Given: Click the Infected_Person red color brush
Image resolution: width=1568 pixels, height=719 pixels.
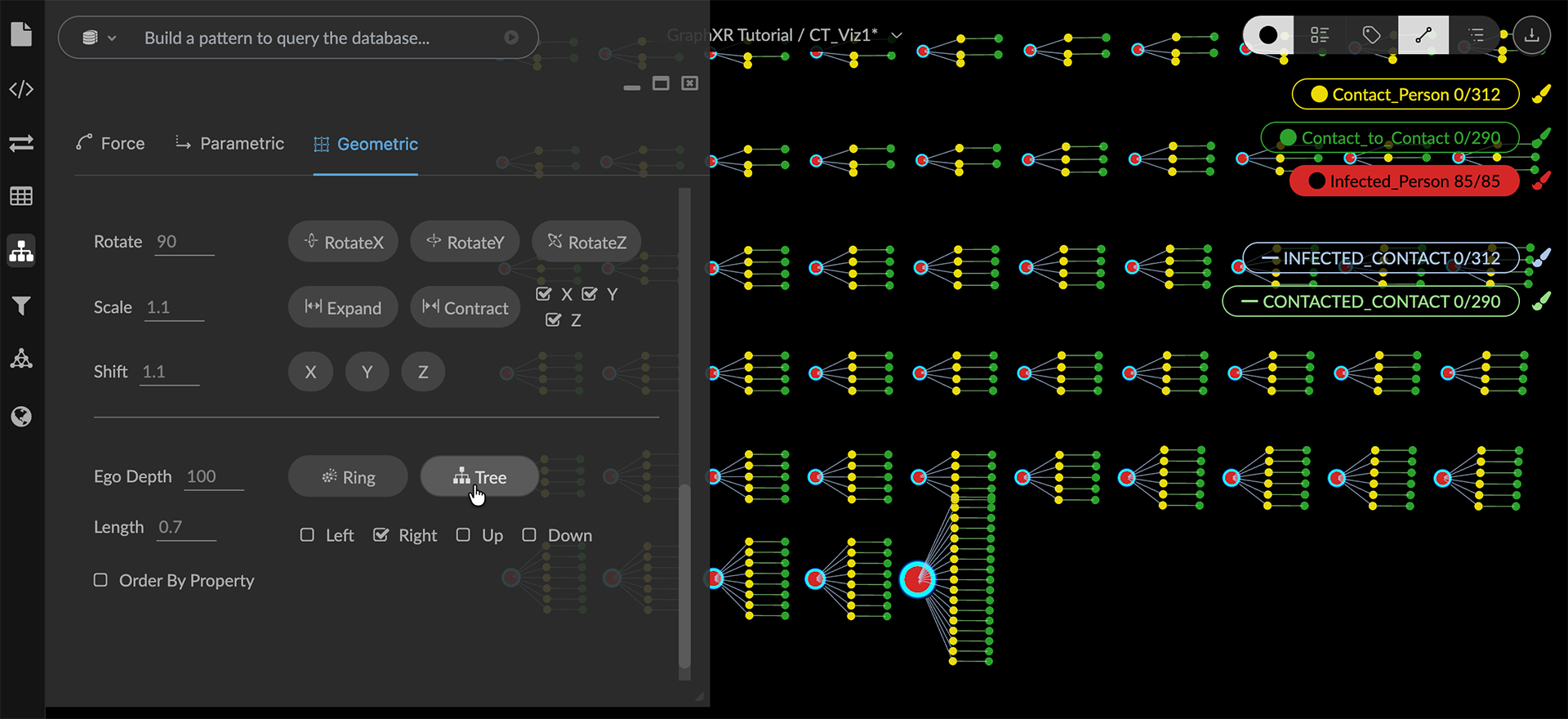Looking at the screenshot, I should [1541, 181].
